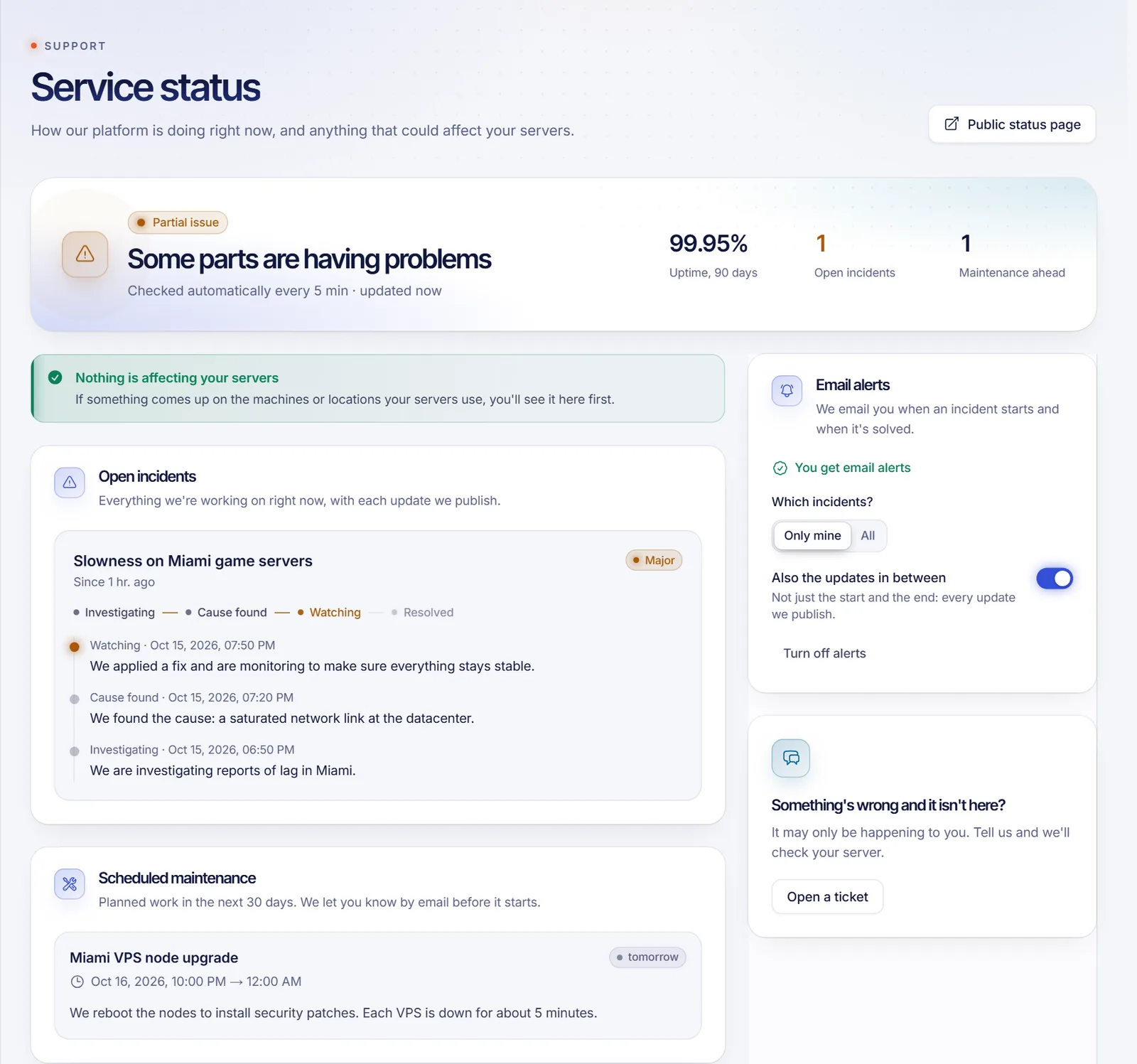Select the All incidents option
Screen dimensions: 1137x1064
point(868,536)
